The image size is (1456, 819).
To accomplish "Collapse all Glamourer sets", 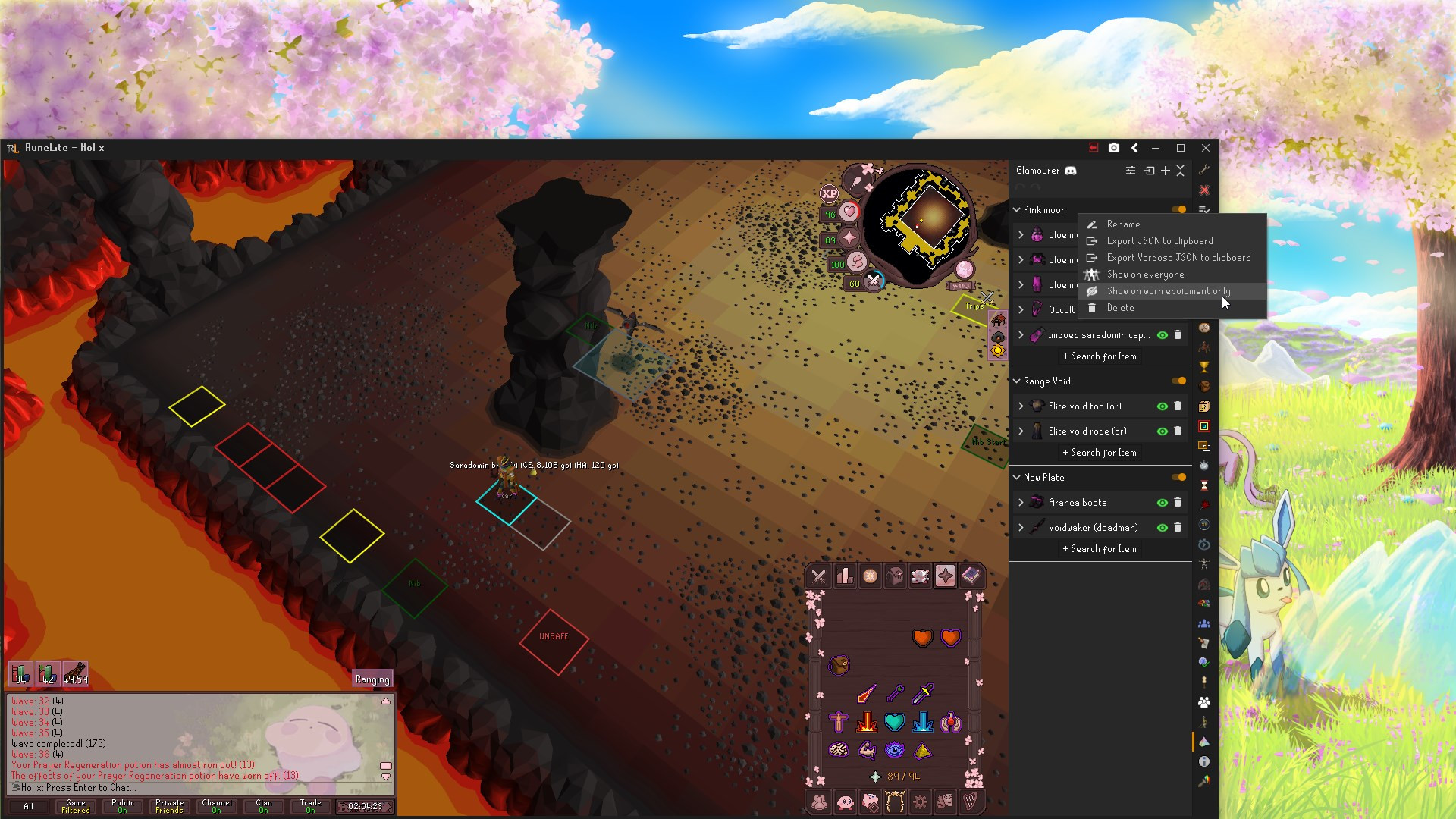I will click(1181, 171).
